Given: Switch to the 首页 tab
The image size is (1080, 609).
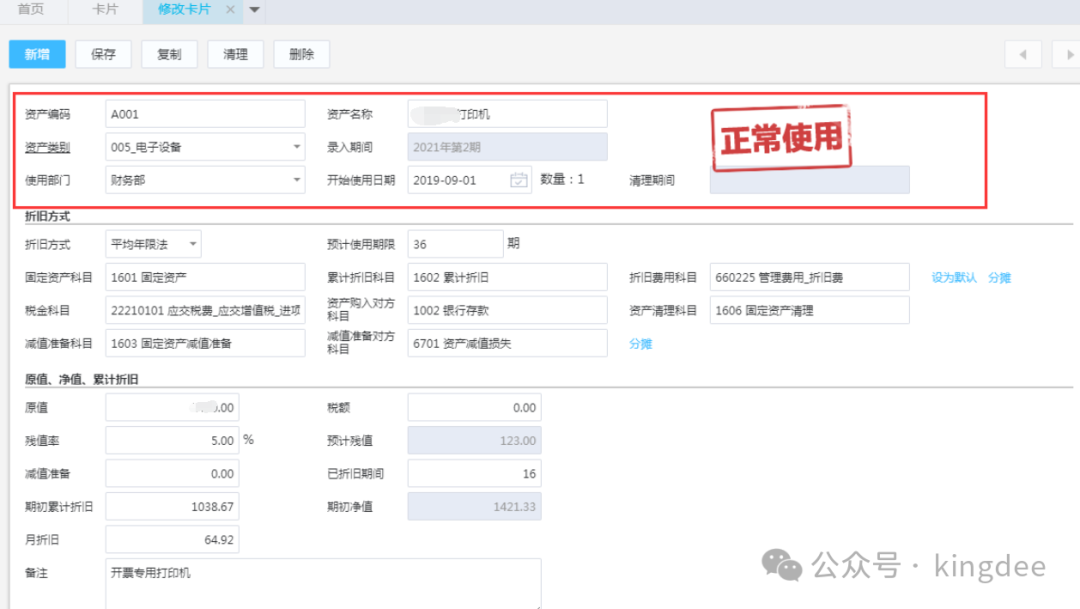Looking at the screenshot, I should [31, 10].
